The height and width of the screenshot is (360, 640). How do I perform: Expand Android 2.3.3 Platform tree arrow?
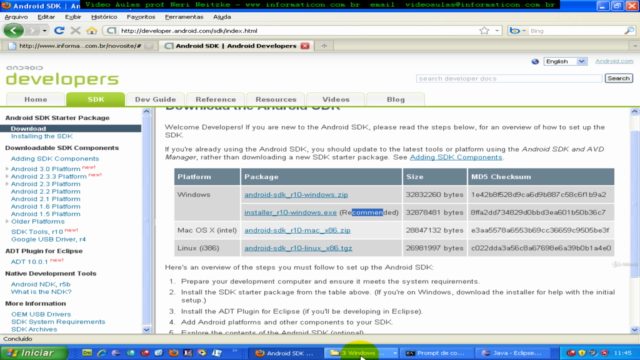coord(7,176)
